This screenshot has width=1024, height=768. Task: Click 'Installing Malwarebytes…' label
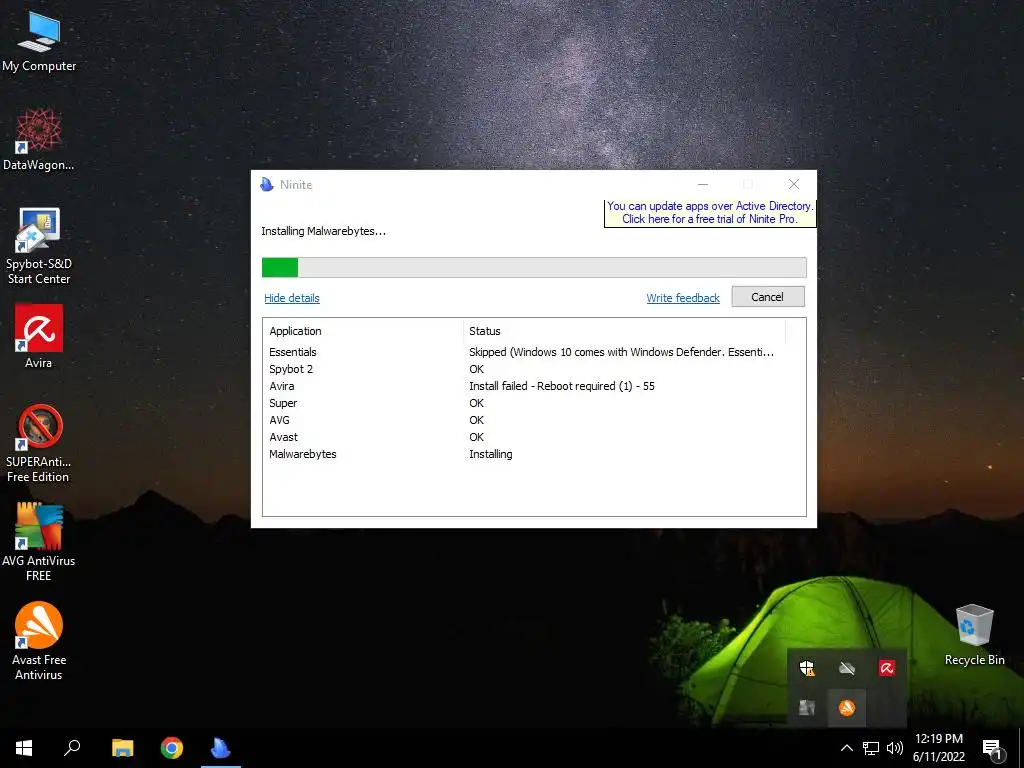[x=323, y=231]
